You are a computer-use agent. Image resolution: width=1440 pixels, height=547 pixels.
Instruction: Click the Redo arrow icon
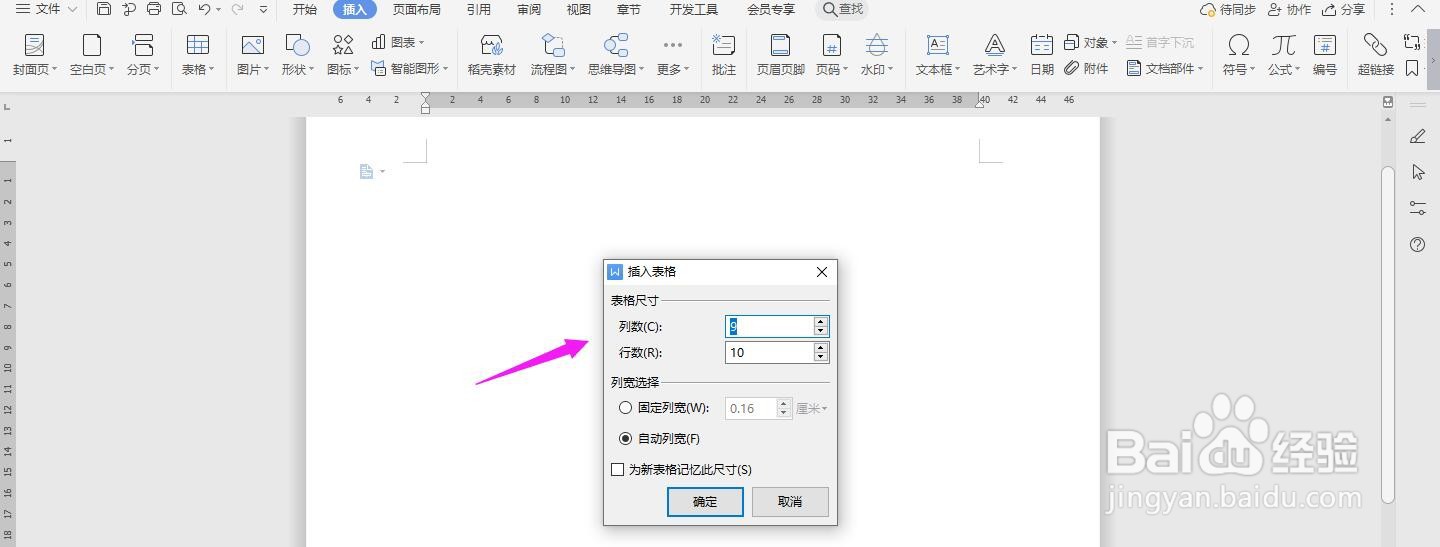coord(237,9)
